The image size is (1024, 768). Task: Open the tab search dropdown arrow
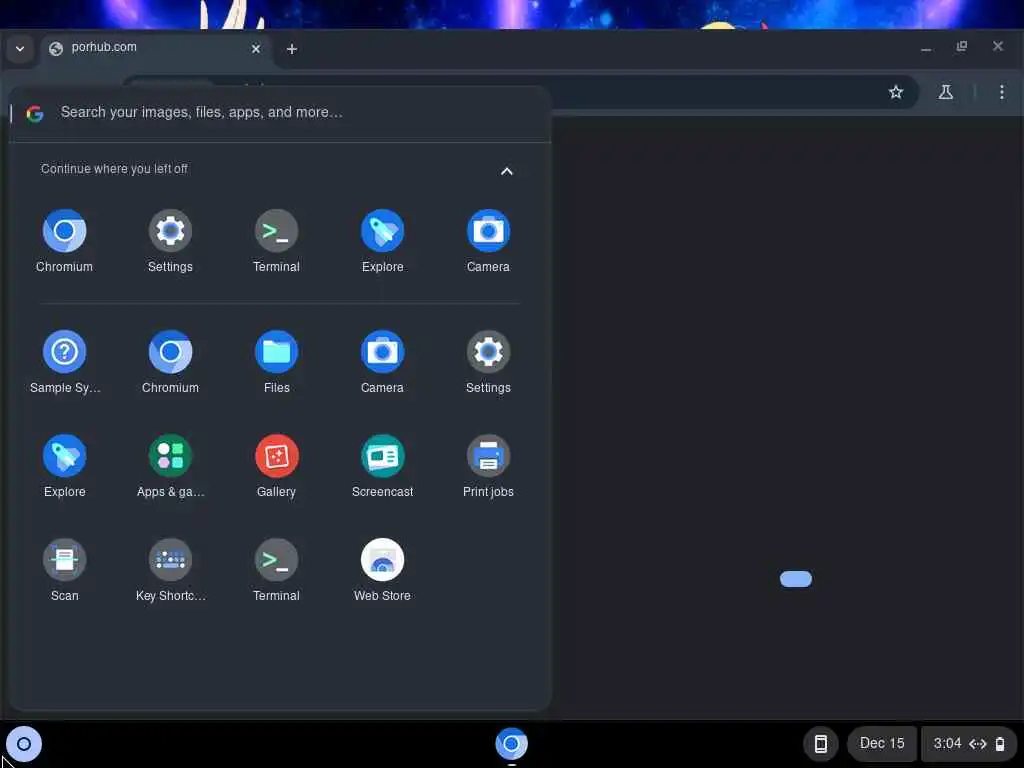click(x=20, y=49)
